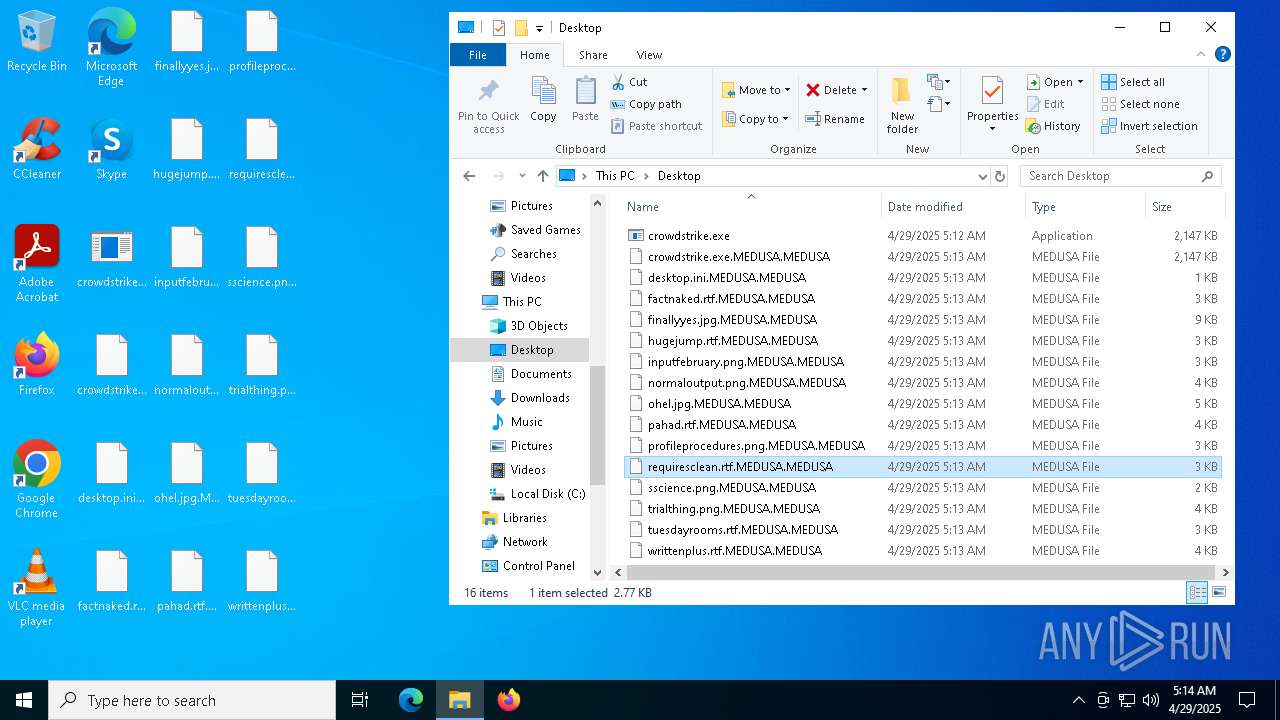1280x720 pixels.
Task: Collapse the ribbon with chevron
Action: [1203, 55]
